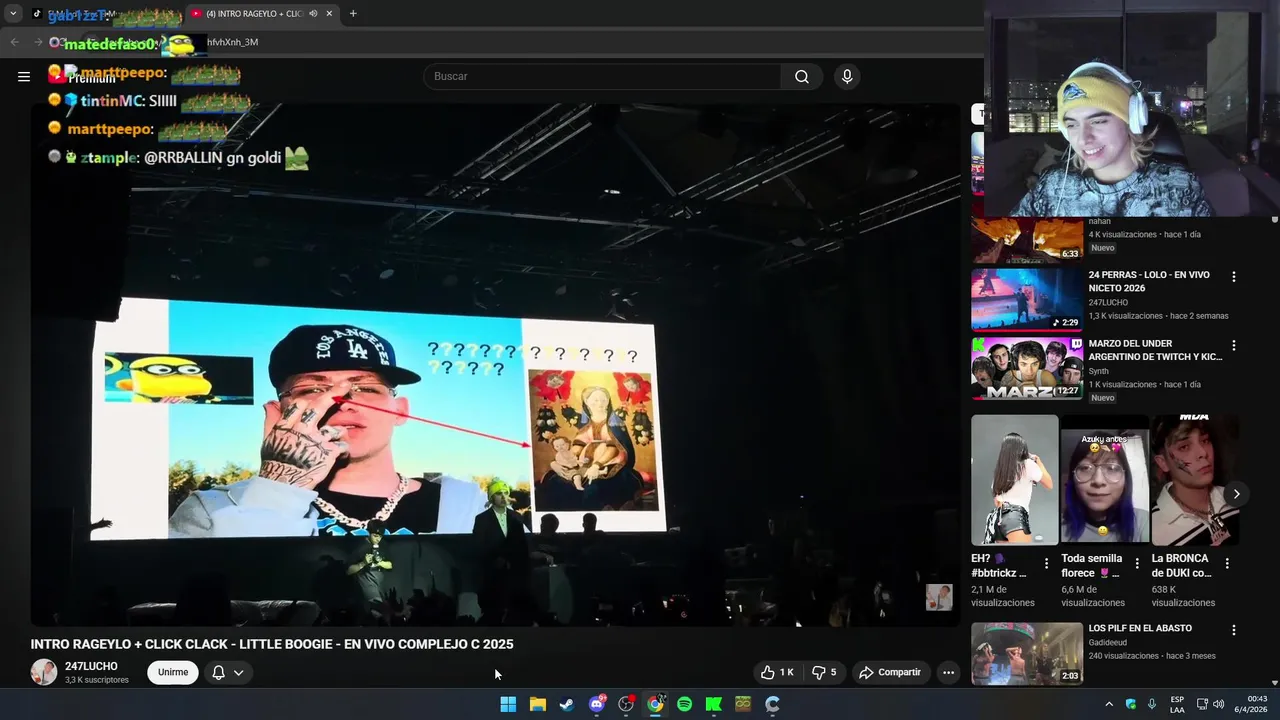Screen dimensions: 1280x720
Task: Go forward in browser history
Action: [x=39, y=42]
